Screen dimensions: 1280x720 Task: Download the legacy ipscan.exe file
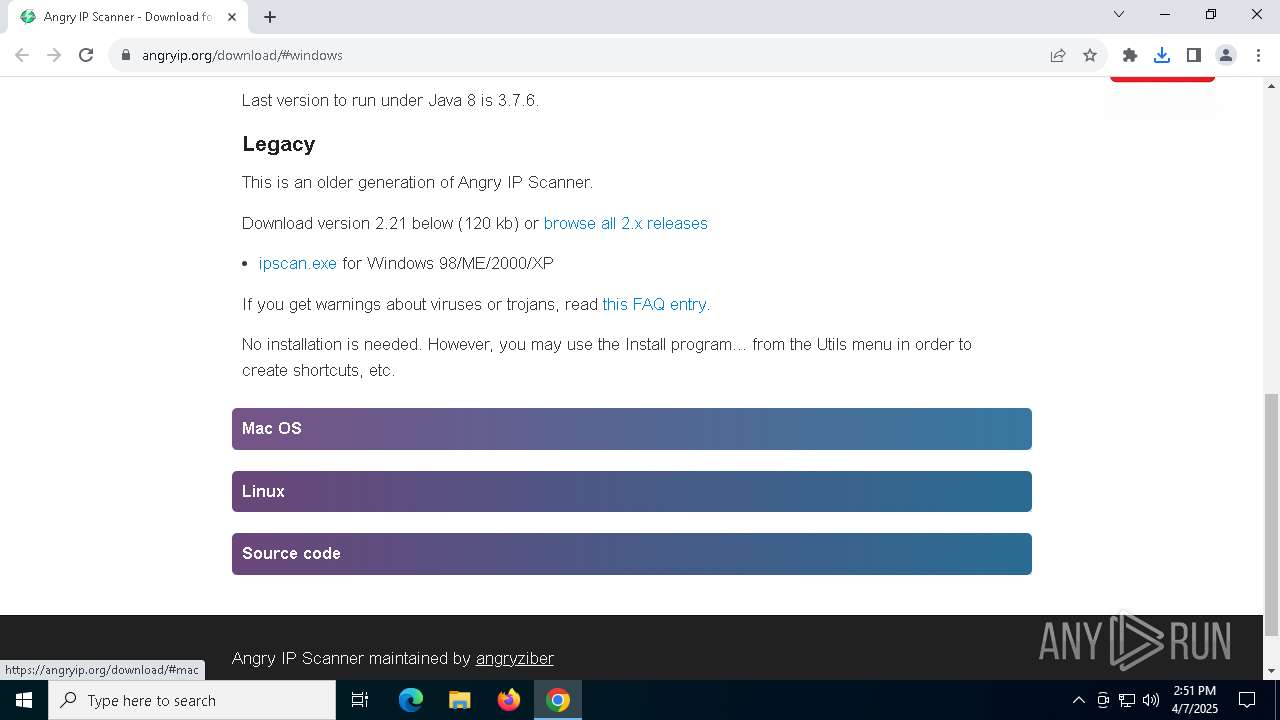pyautogui.click(x=298, y=263)
